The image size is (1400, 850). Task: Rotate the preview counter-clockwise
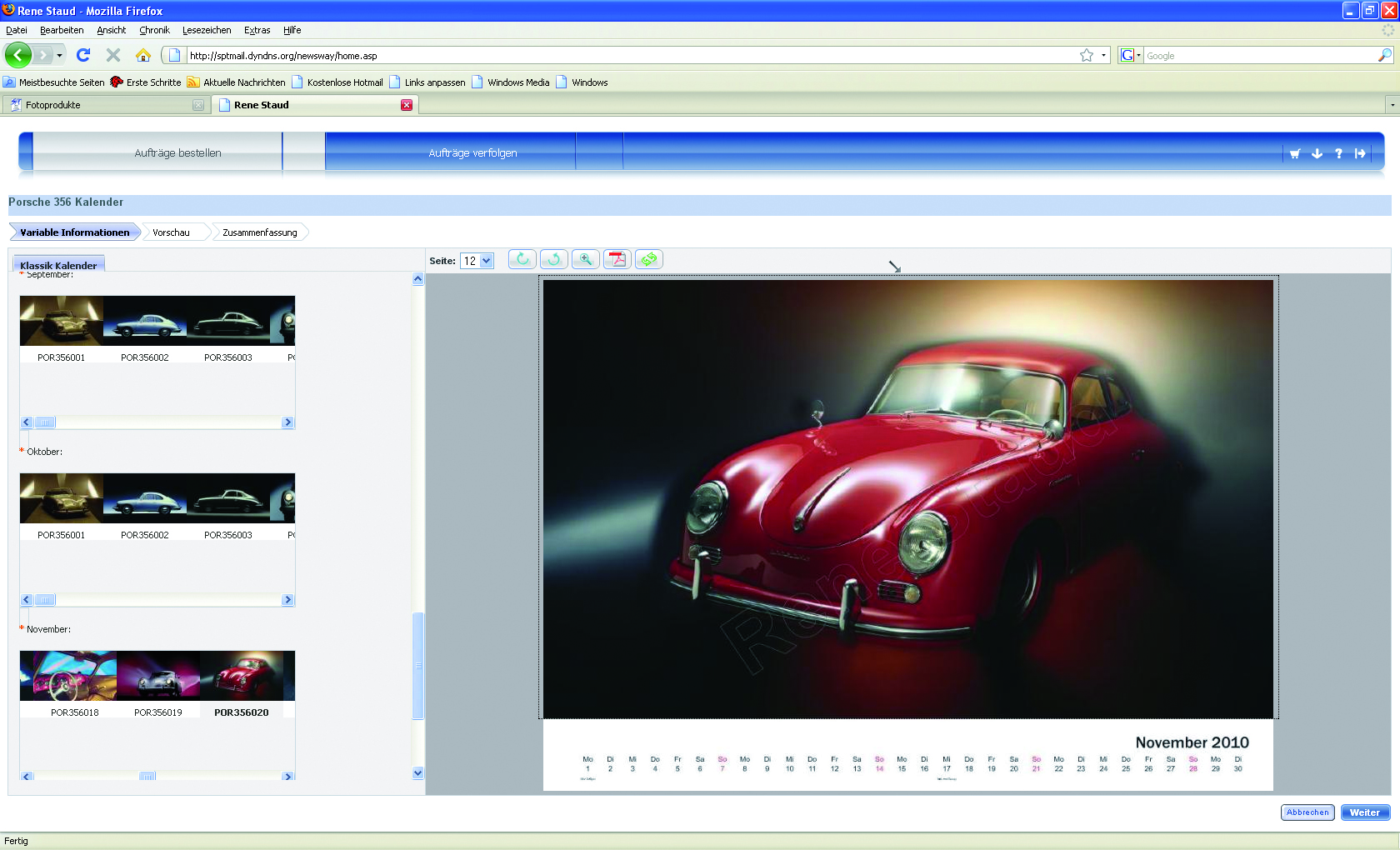(554, 259)
